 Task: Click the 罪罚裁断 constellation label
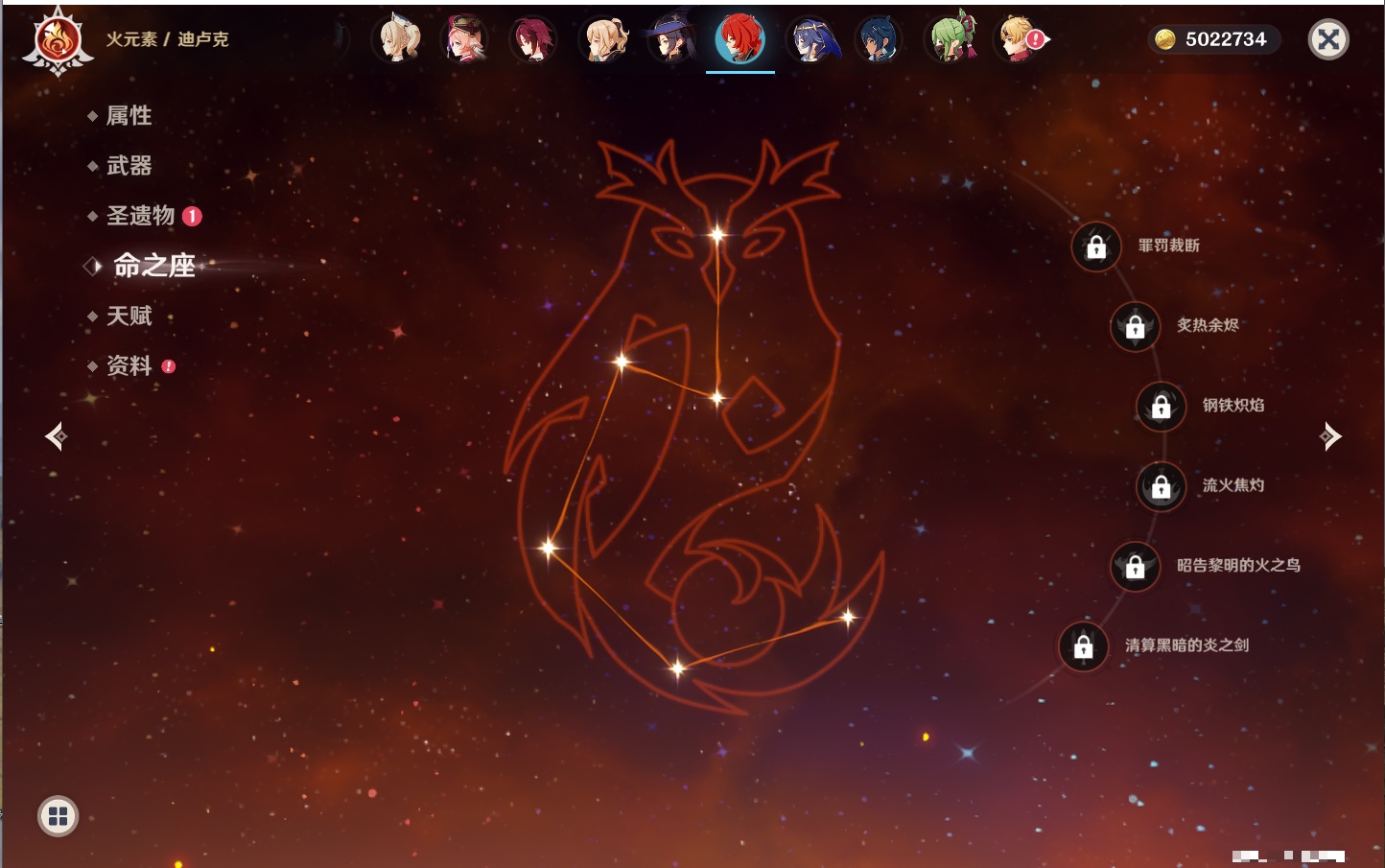pyautogui.click(x=1169, y=246)
